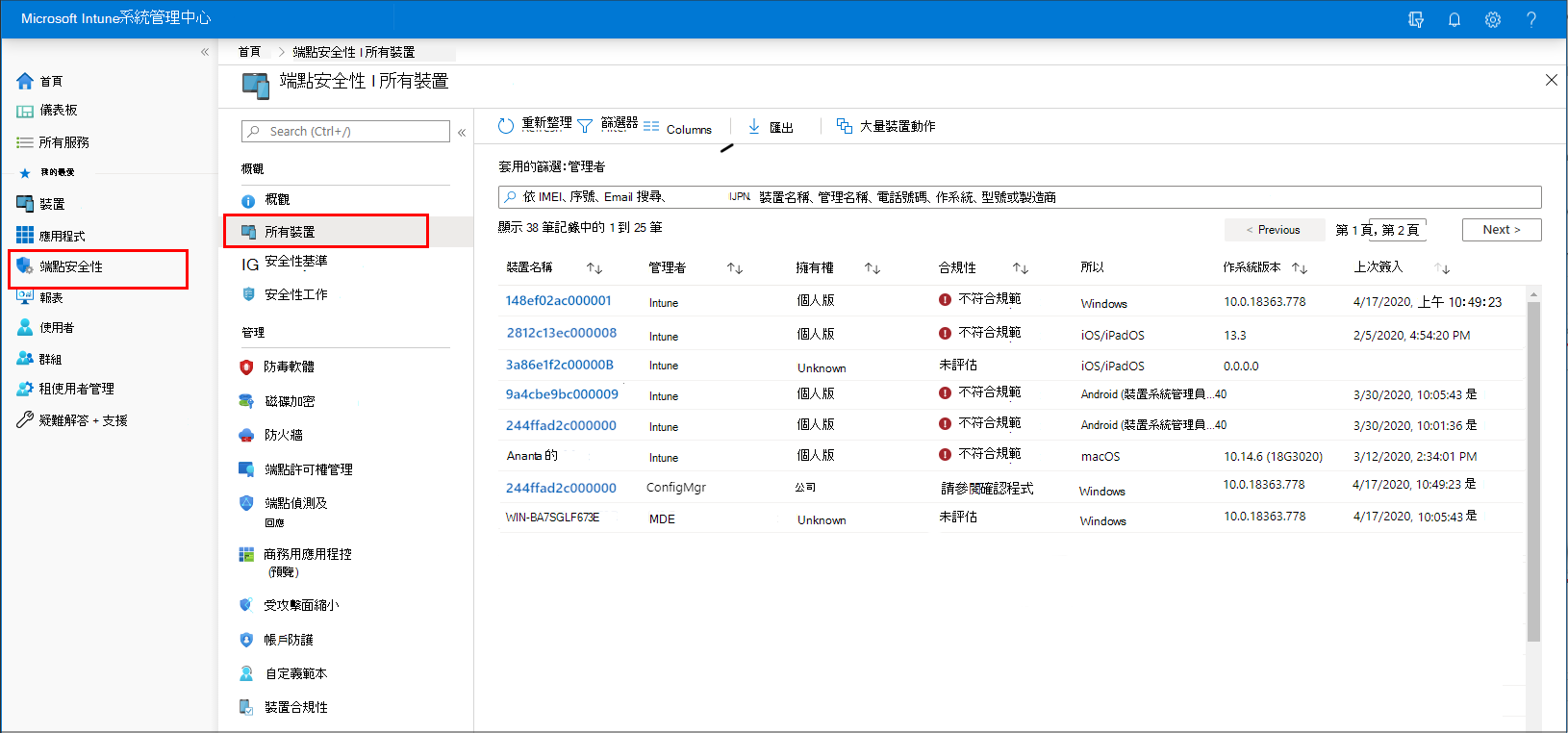Click the 儀表板 dashboard icon
The image size is (1568, 733).
pyautogui.click(x=25, y=111)
